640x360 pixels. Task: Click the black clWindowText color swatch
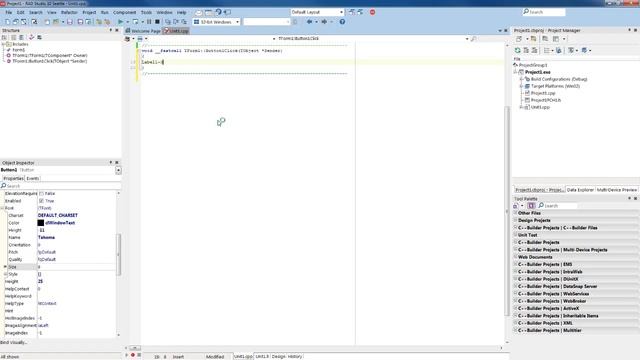(x=41, y=223)
